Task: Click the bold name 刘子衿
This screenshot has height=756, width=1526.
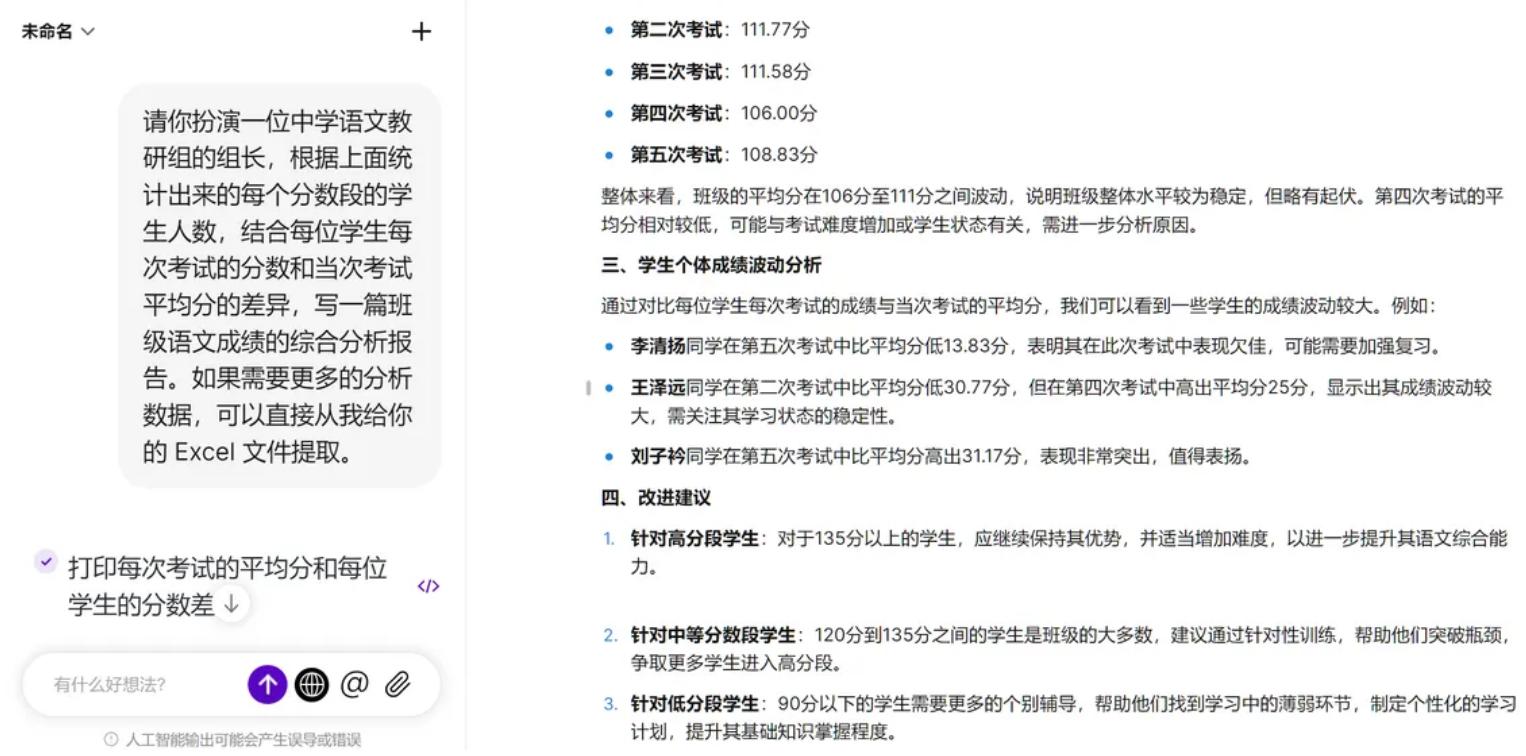Action: pyautogui.click(x=657, y=457)
